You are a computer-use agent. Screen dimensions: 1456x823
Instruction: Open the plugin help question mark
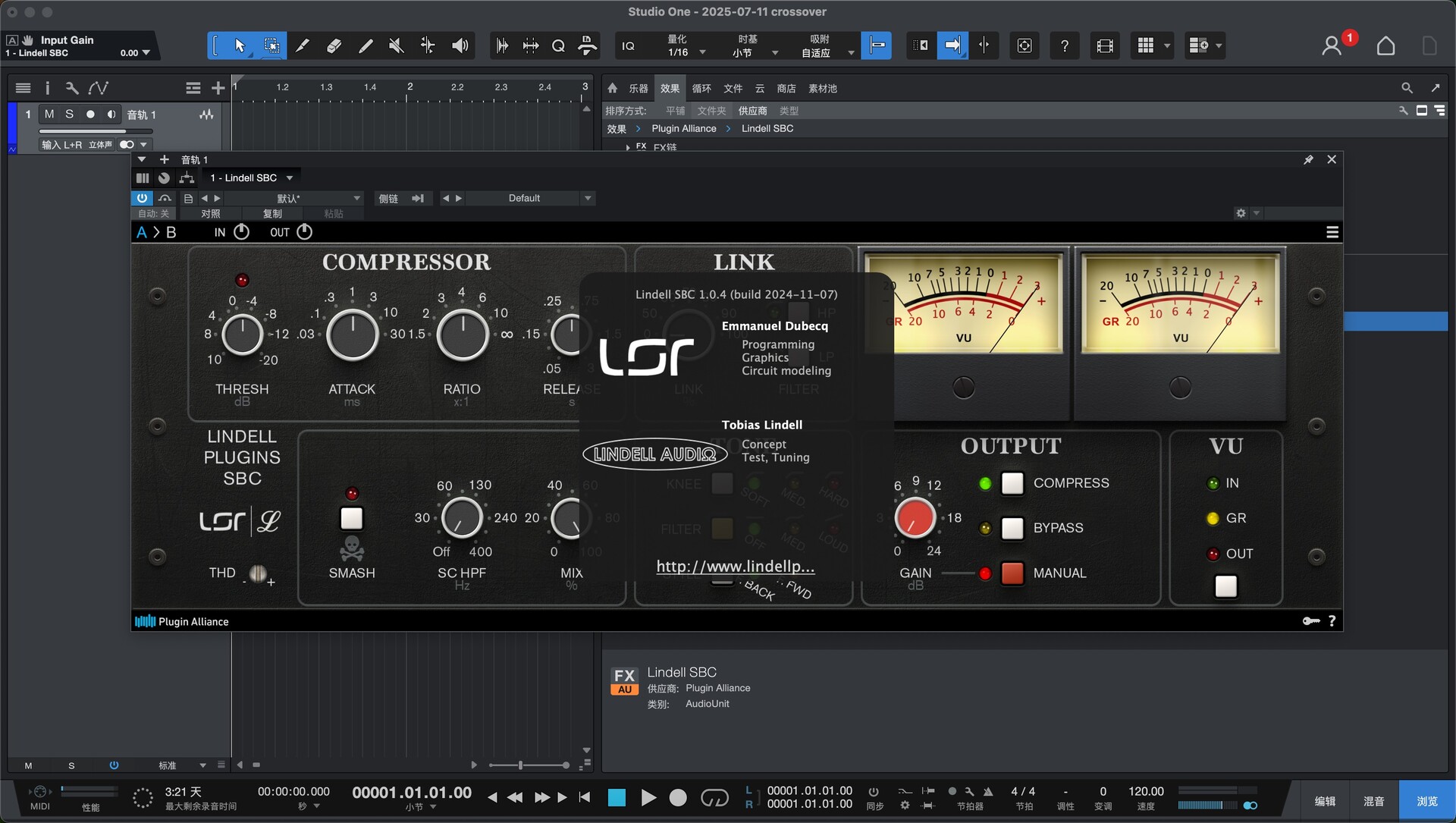[1332, 621]
